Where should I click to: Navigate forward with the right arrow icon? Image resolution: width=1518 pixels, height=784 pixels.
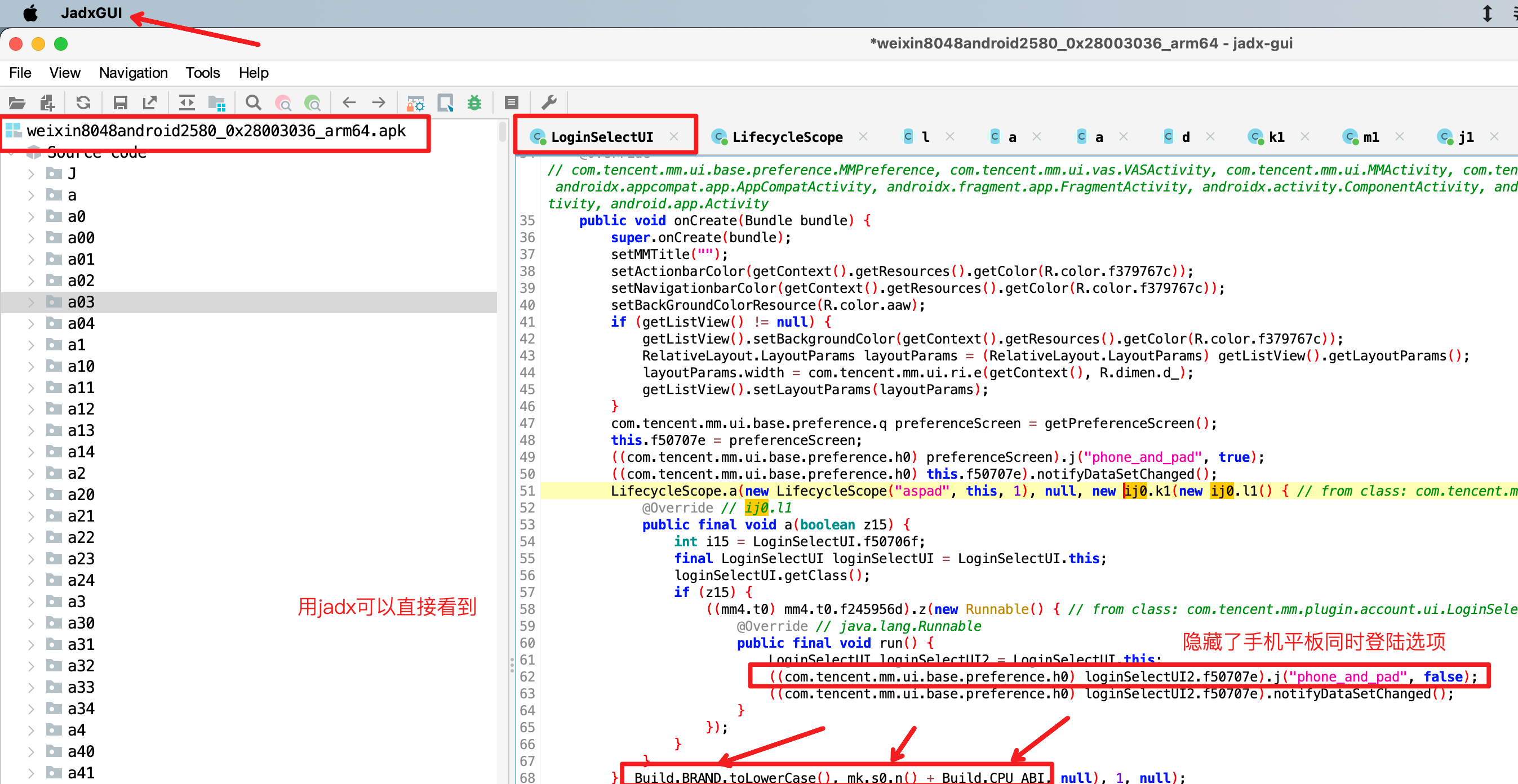(x=379, y=103)
